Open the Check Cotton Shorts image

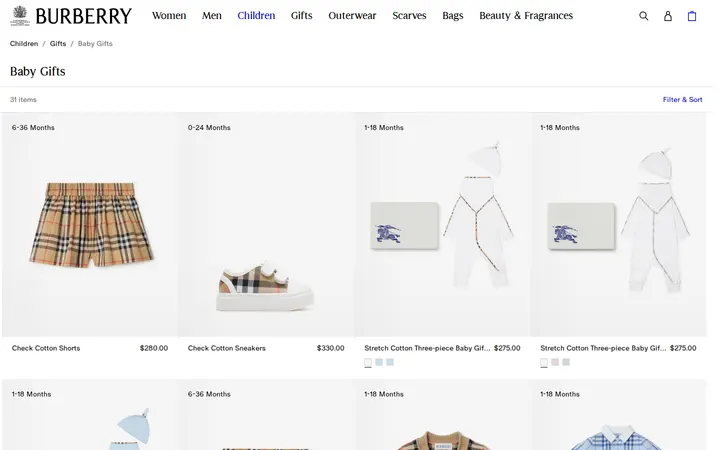tap(90, 225)
